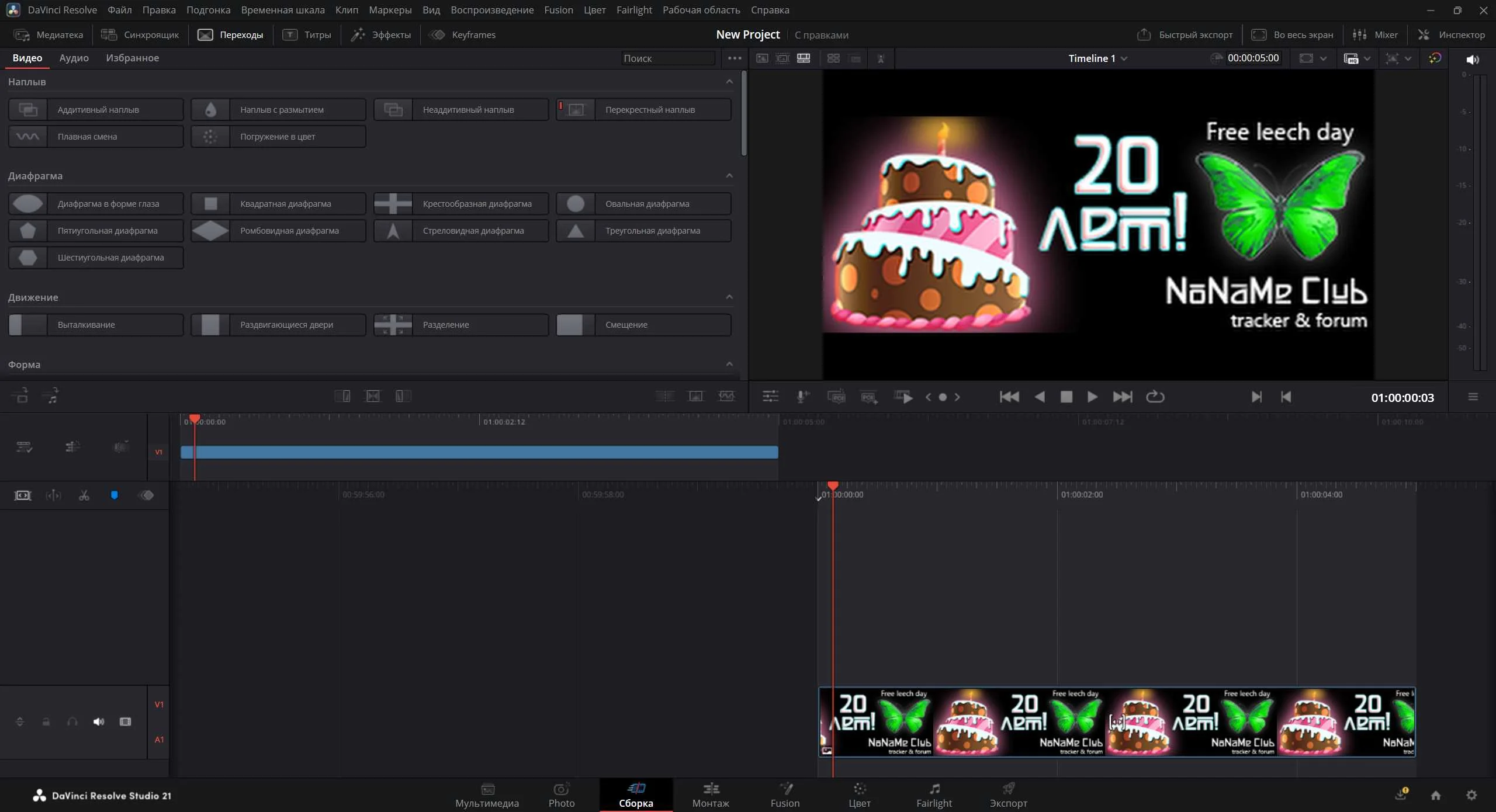Open the DaVinci Resolve home project manager

1436,795
